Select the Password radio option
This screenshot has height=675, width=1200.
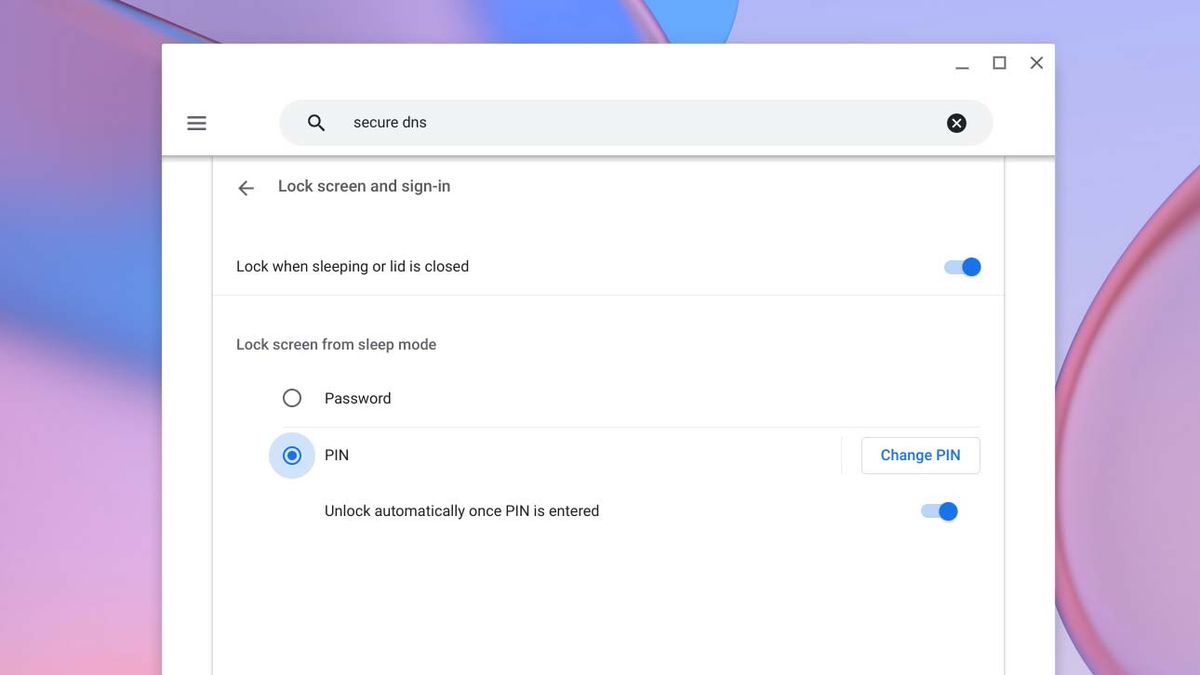pyautogui.click(x=291, y=397)
